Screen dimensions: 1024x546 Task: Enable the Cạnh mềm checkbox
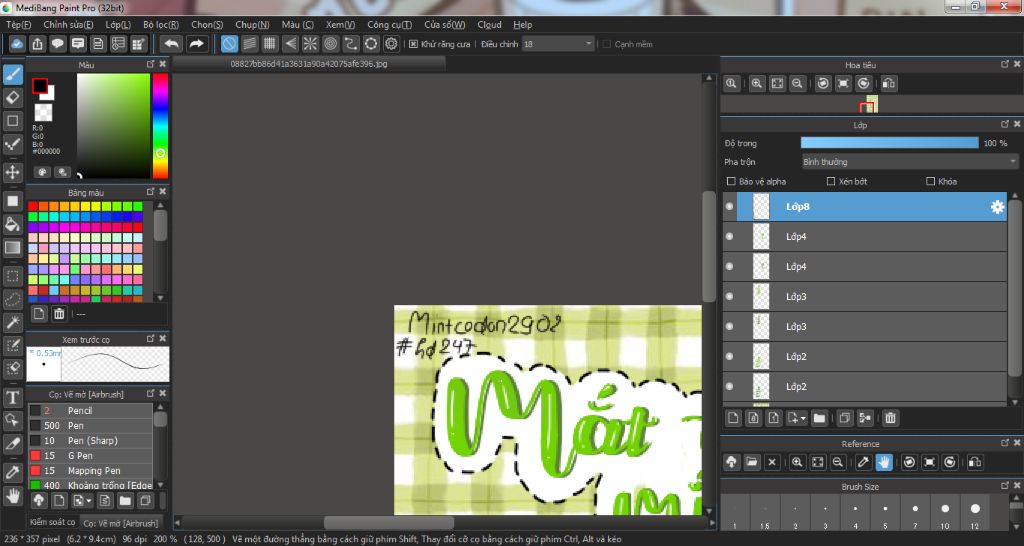point(607,44)
